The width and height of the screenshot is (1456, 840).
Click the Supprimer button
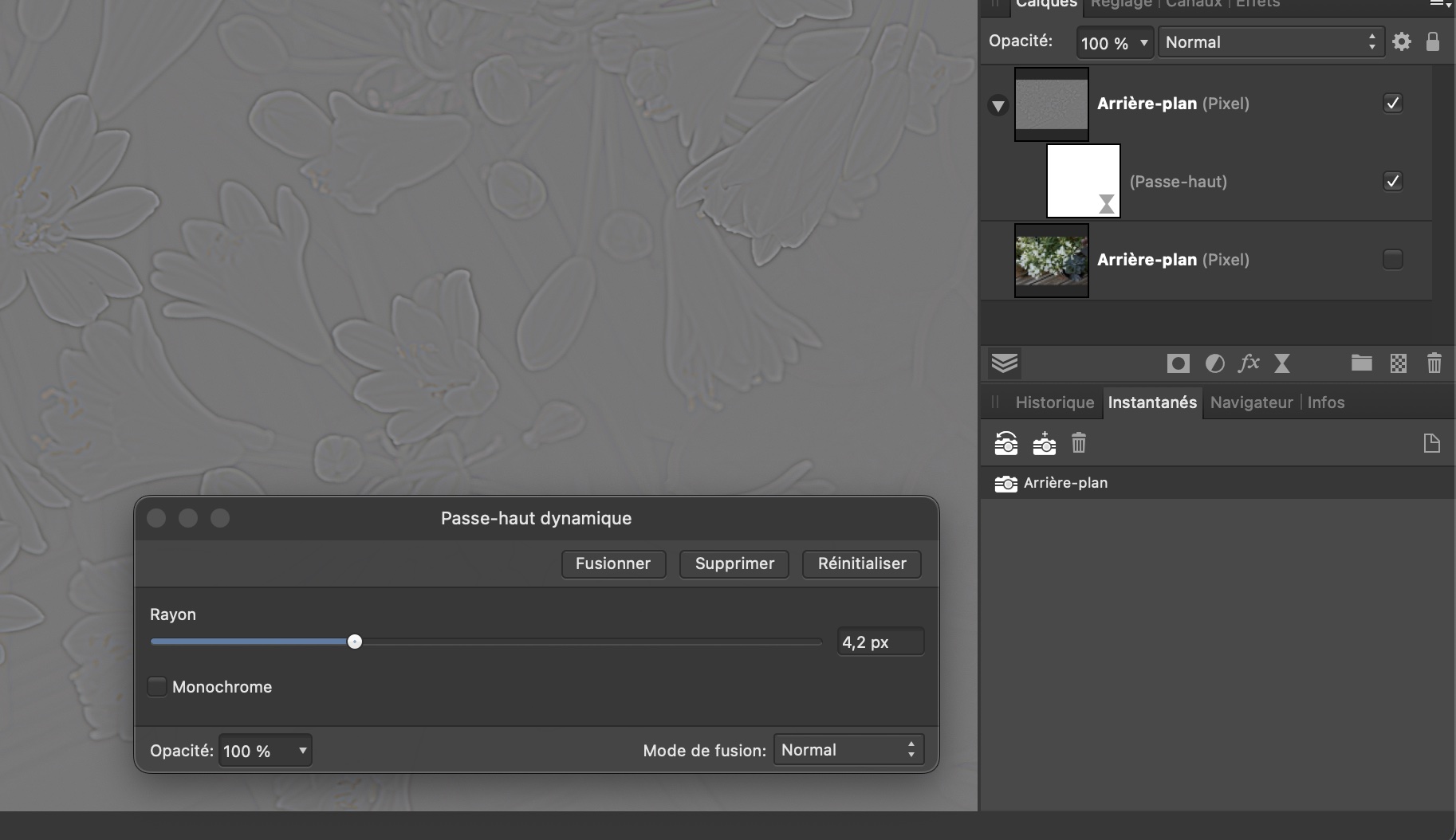pos(734,563)
